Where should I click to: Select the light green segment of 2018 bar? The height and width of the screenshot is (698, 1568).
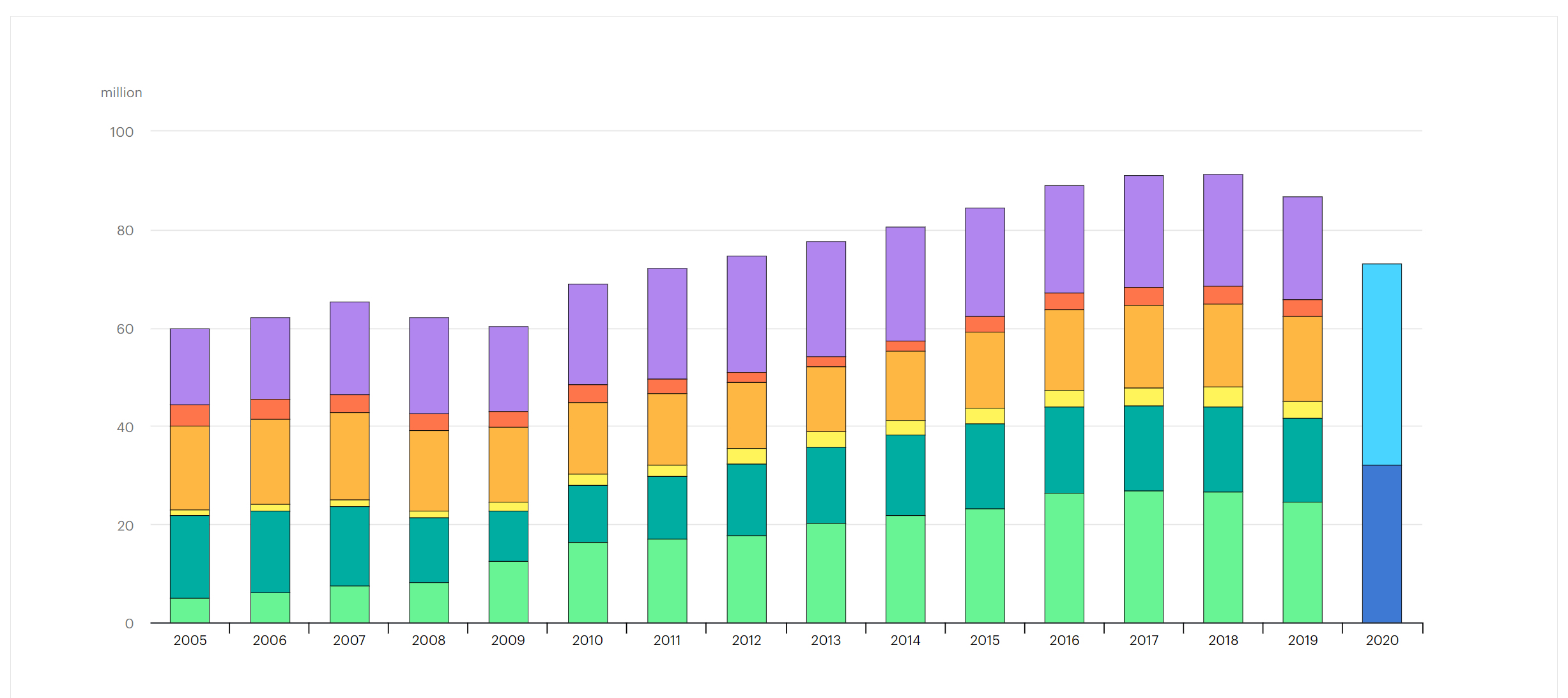coord(1223,557)
